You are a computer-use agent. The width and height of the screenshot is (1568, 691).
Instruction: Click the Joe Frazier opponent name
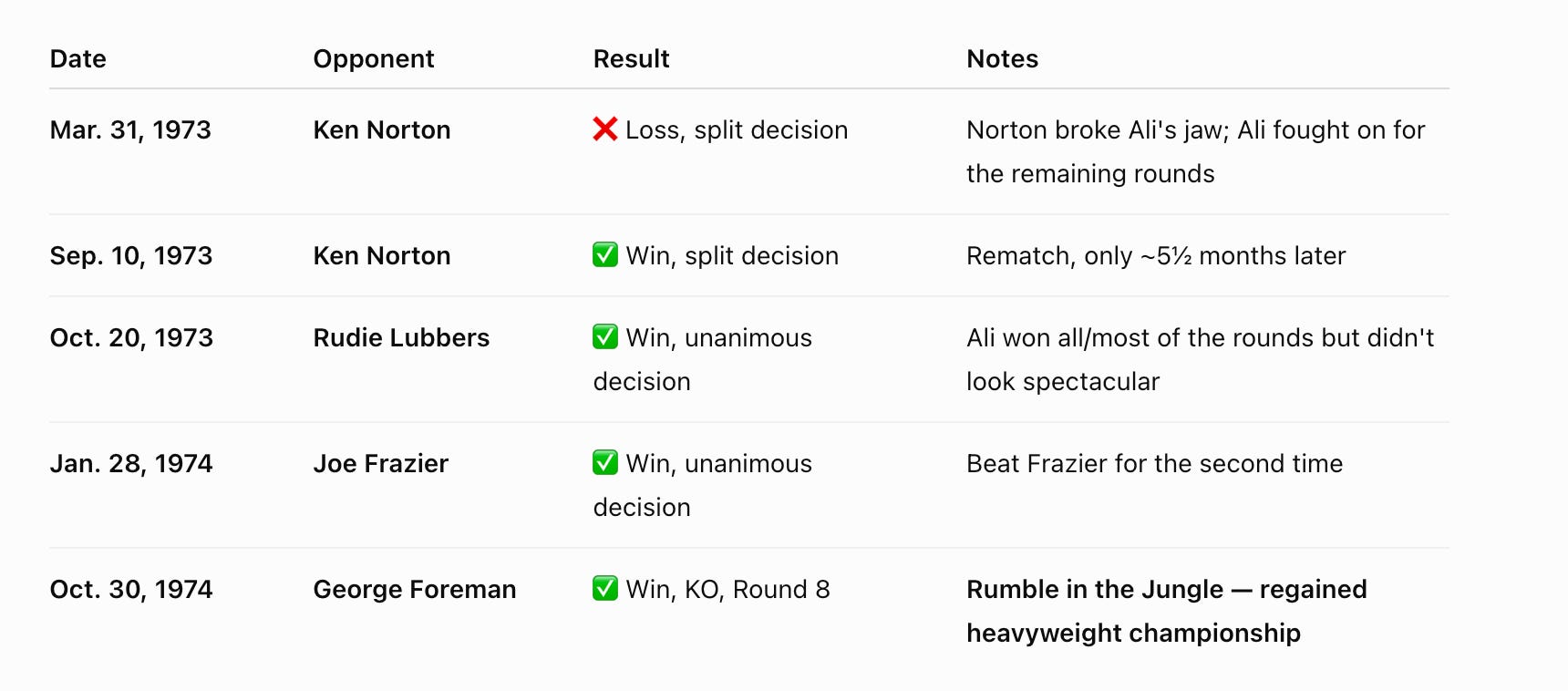click(381, 464)
